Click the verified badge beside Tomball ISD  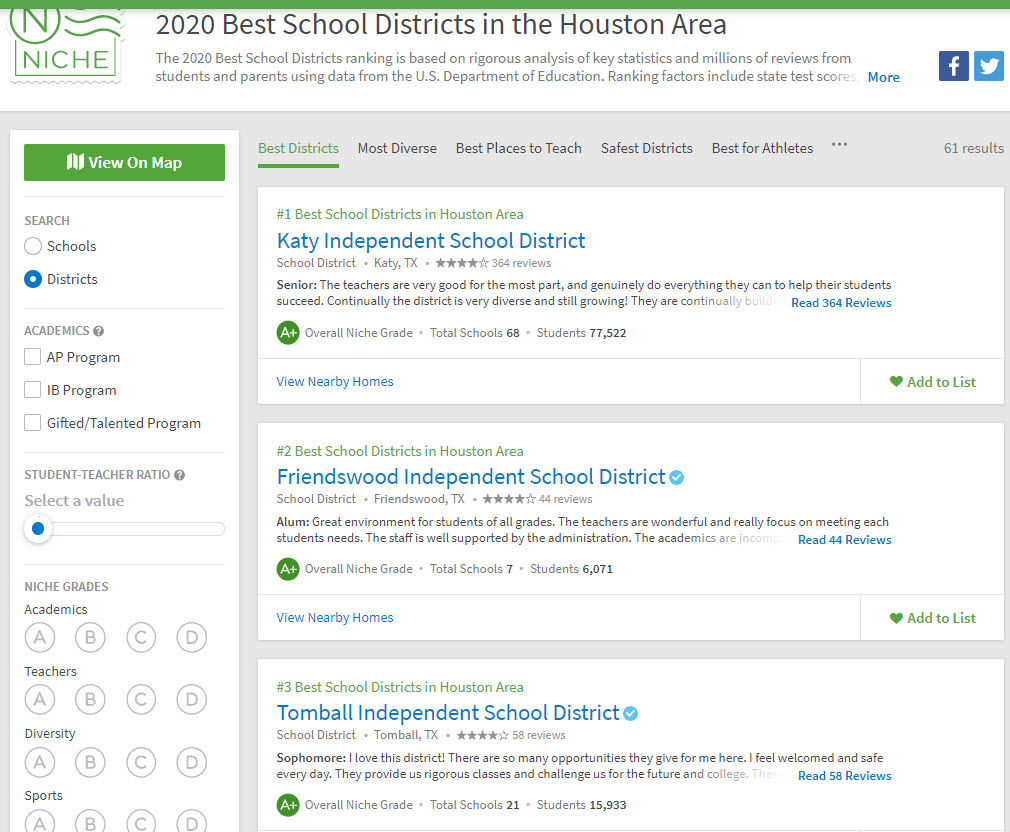(631, 714)
